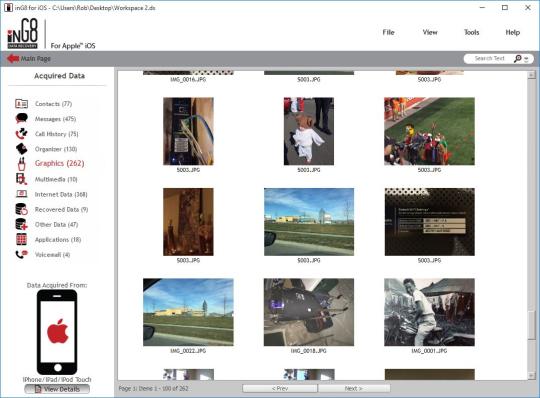Click inside the Search Text field
The width and height of the screenshot is (540, 398).
pyautogui.click(x=489, y=59)
